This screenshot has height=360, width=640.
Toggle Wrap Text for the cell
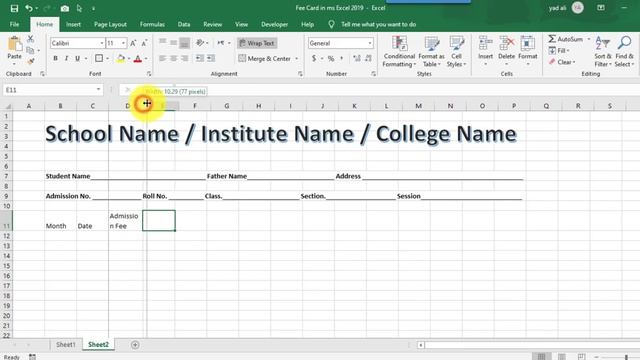click(x=257, y=43)
